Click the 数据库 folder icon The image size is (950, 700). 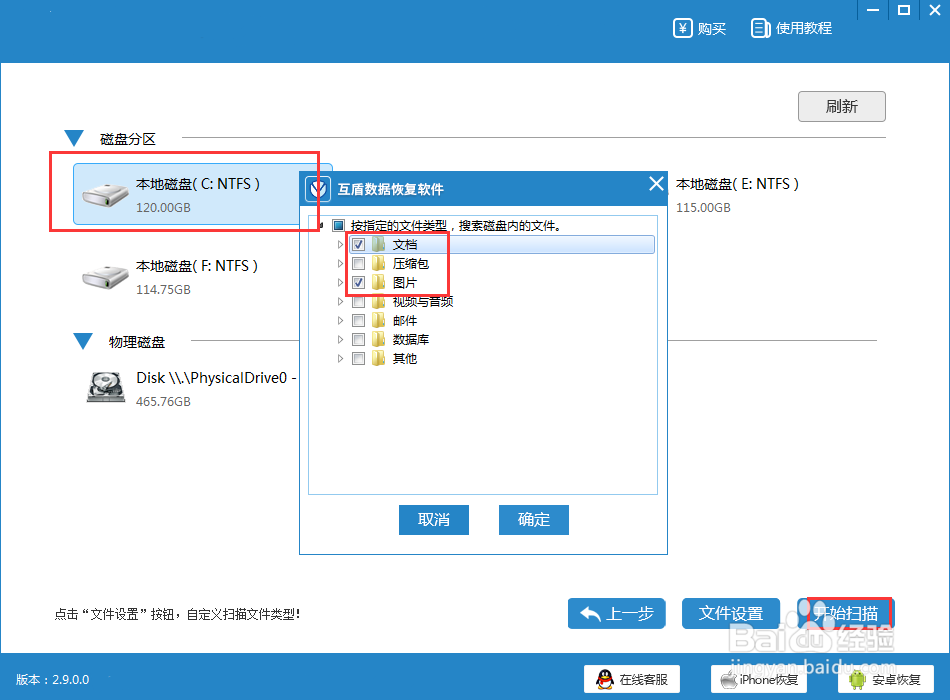[379, 339]
